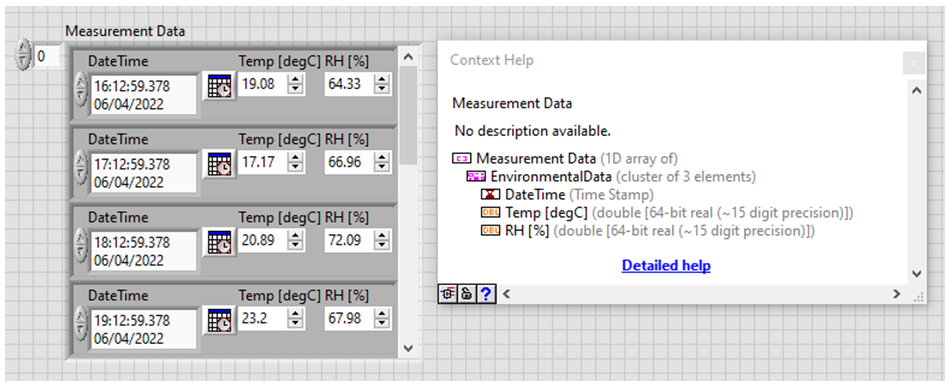
Task: Click the RH field with value 67.98
Action: tap(349, 318)
